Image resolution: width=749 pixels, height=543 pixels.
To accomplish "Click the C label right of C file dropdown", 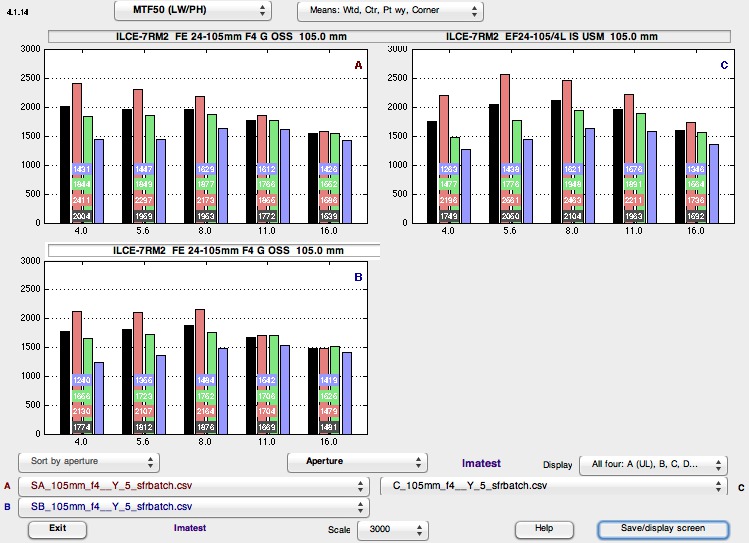I will (x=741, y=488).
